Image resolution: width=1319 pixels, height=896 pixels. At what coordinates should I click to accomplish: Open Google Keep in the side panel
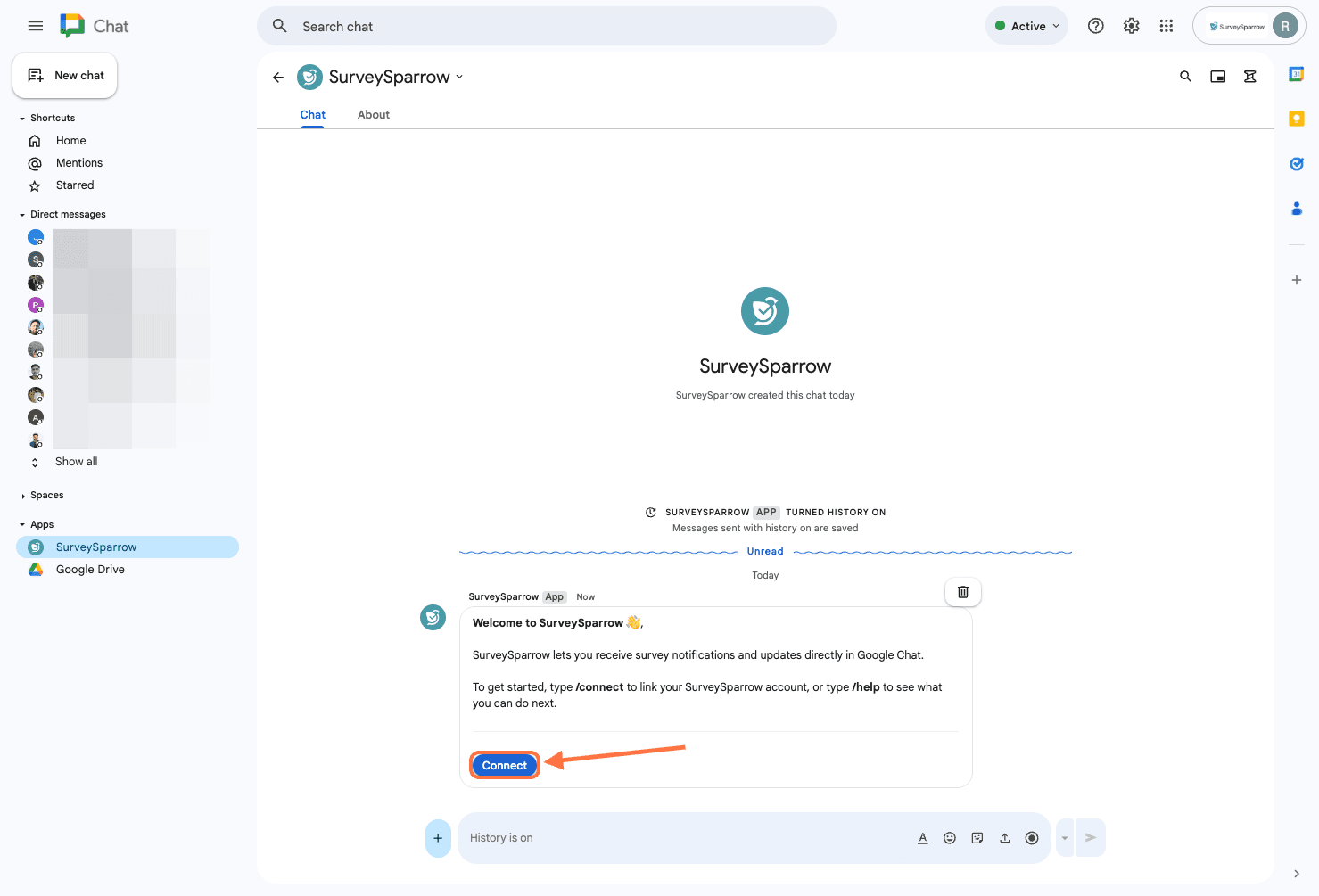click(x=1297, y=119)
